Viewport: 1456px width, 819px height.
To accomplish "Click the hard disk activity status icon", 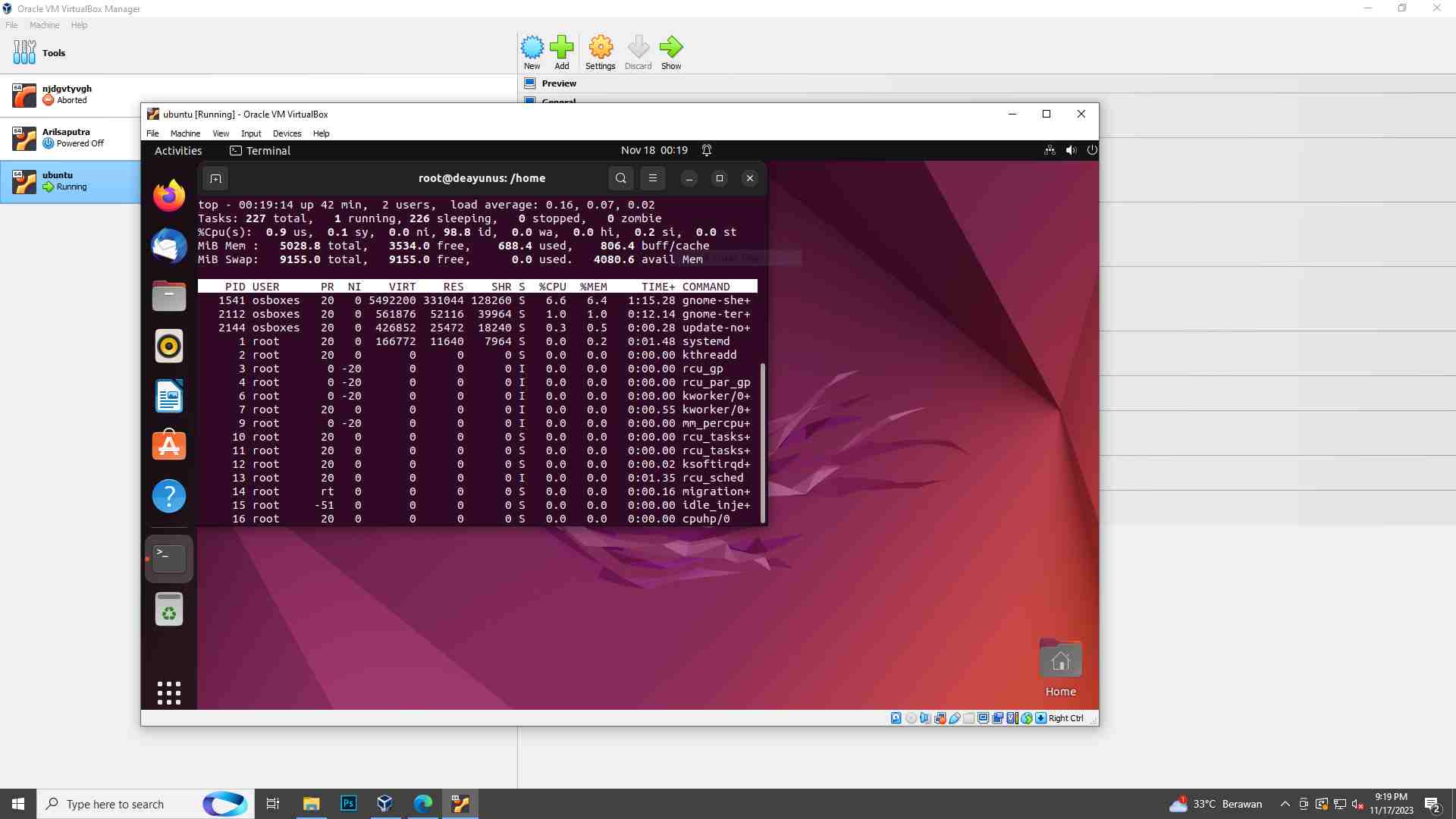I will pos(896,718).
